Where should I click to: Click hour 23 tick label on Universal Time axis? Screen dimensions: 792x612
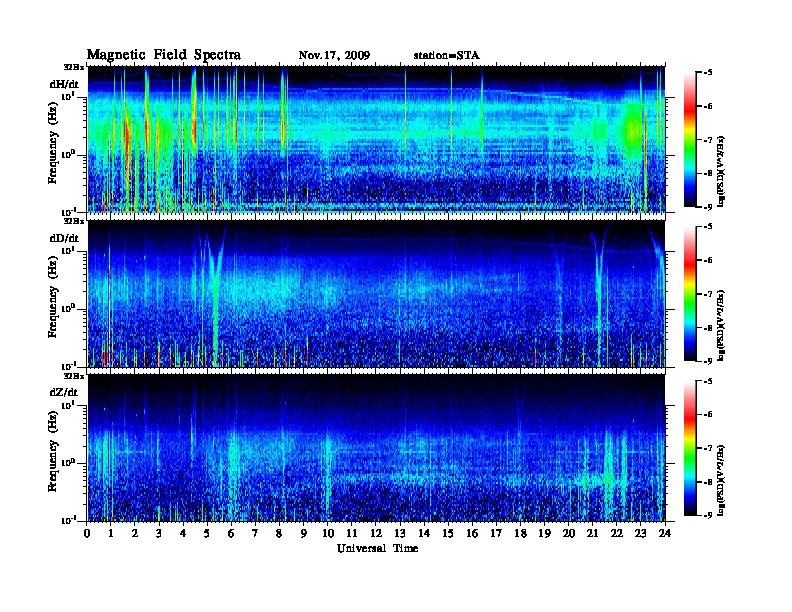coord(640,534)
